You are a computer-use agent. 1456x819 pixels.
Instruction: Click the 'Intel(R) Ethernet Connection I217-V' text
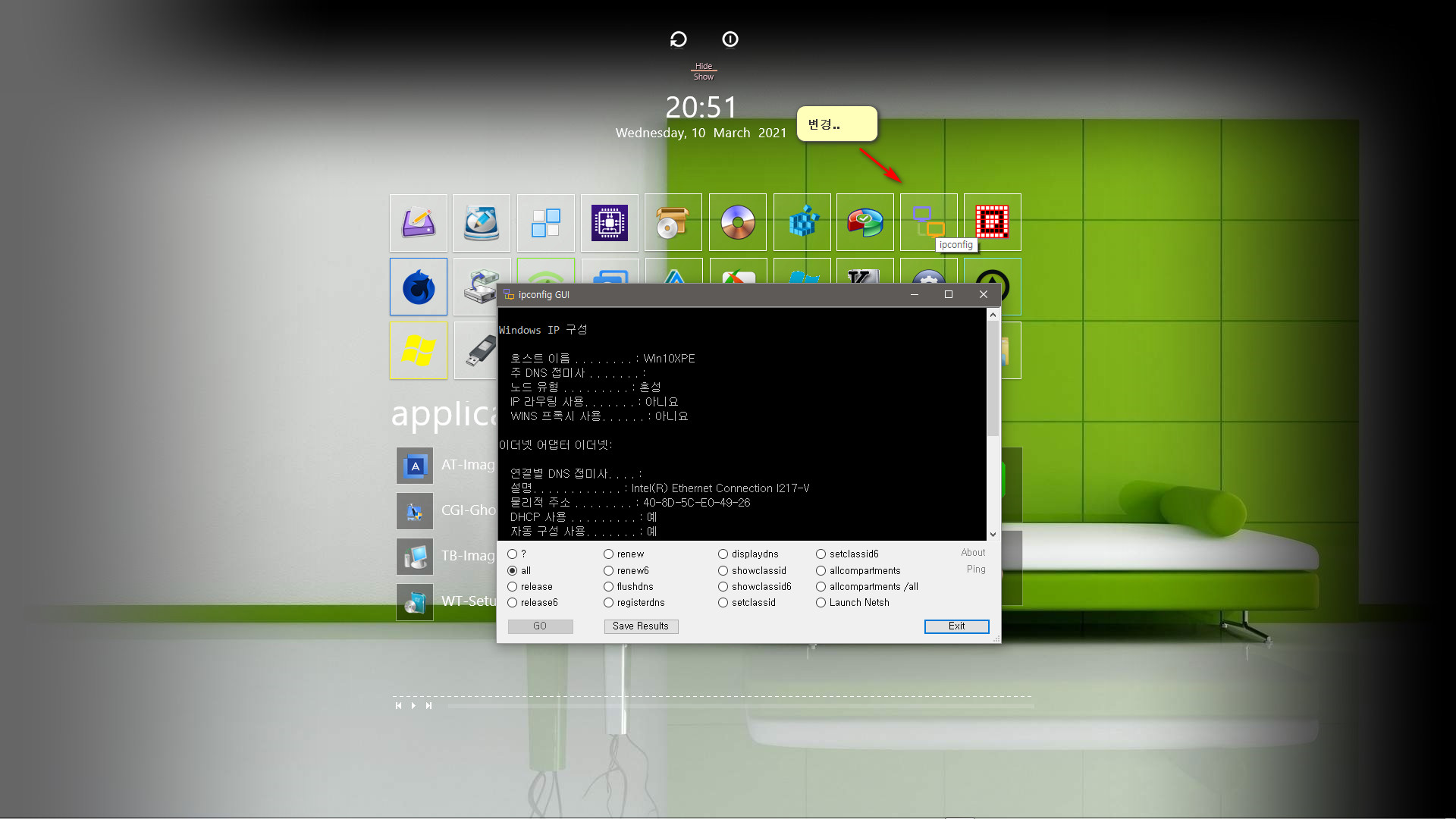(720, 488)
